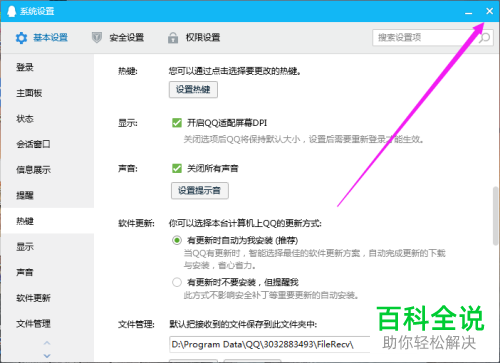Select 主面板 in the sidebar

pyautogui.click(x=48, y=93)
